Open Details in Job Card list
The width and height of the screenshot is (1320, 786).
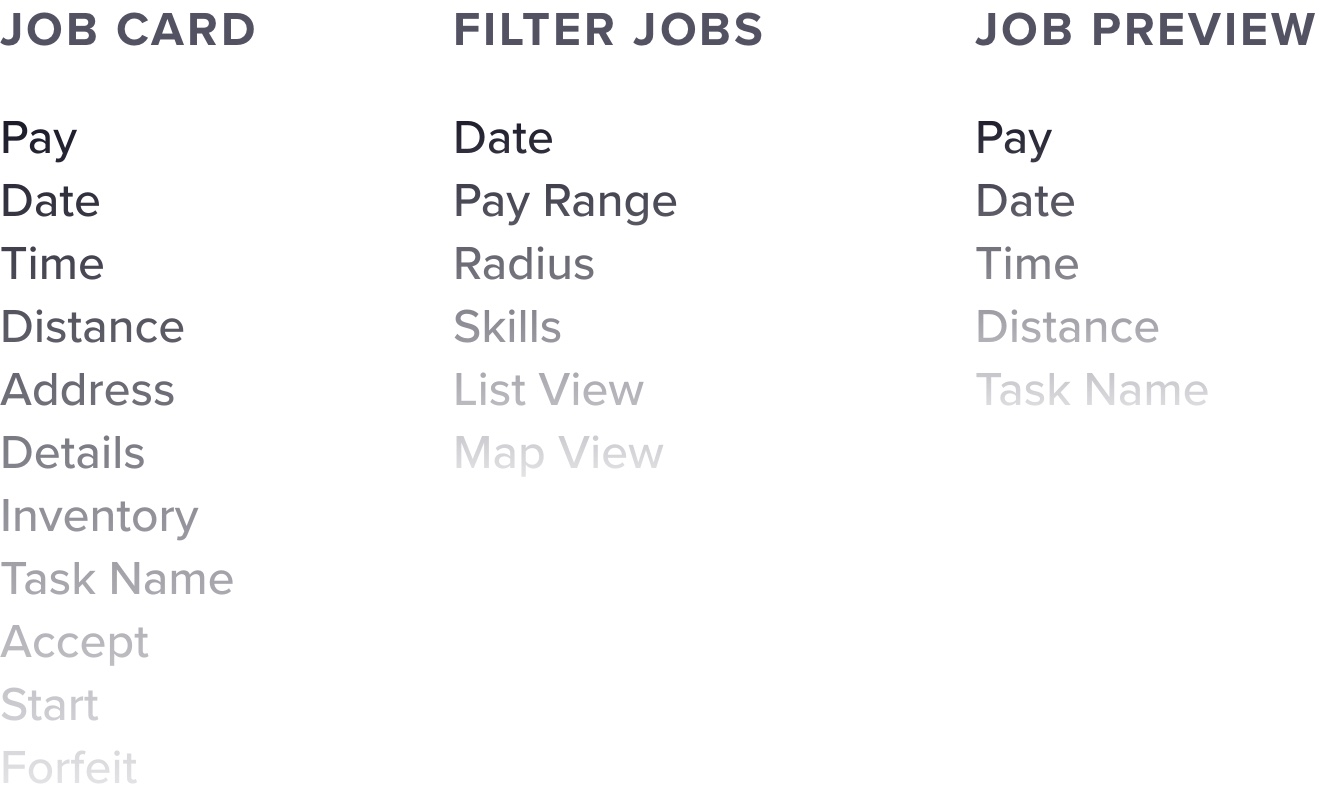click(73, 454)
